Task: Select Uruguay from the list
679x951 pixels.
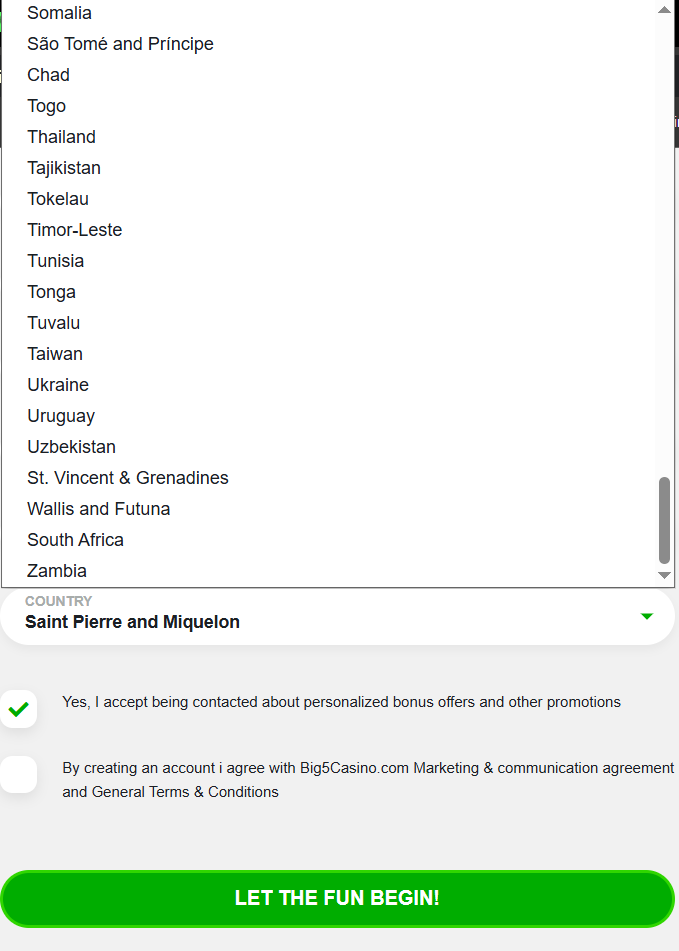Action: [x=61, y=416]
